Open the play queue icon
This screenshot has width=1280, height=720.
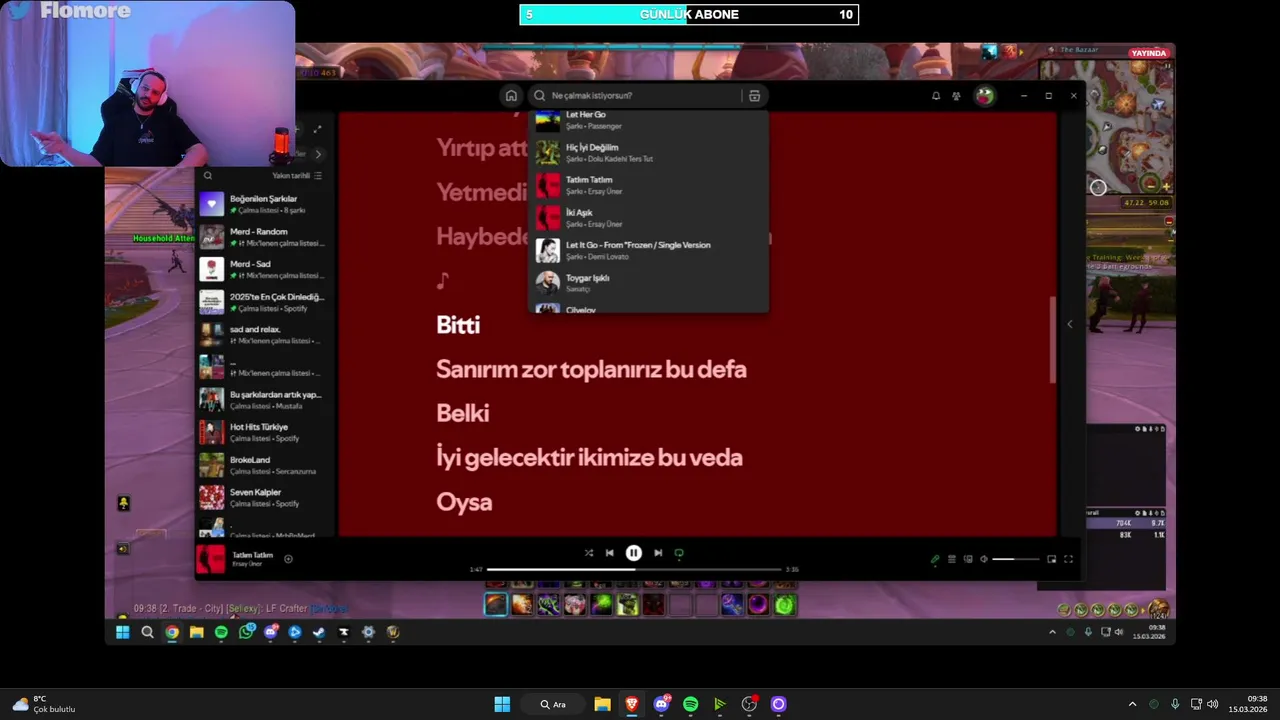(x=952, y=560)
